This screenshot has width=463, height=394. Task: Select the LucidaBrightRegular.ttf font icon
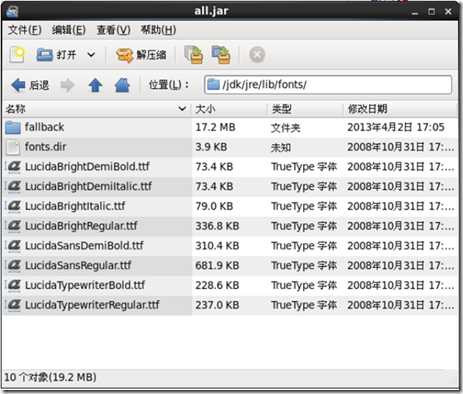coord(14,226)
